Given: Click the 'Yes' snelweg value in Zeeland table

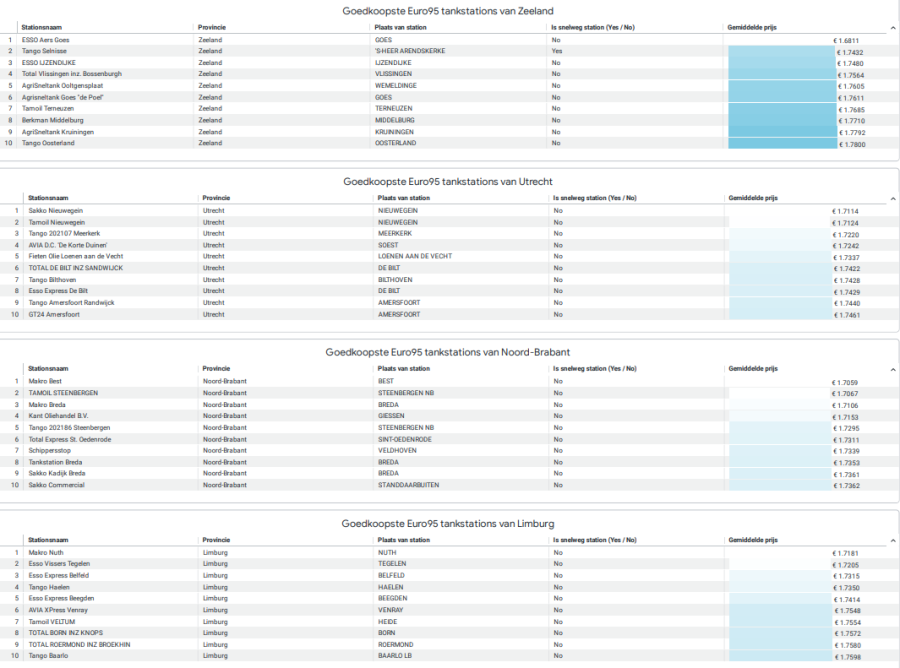Looking at the screenshot, I should click(x=557, y=51).
